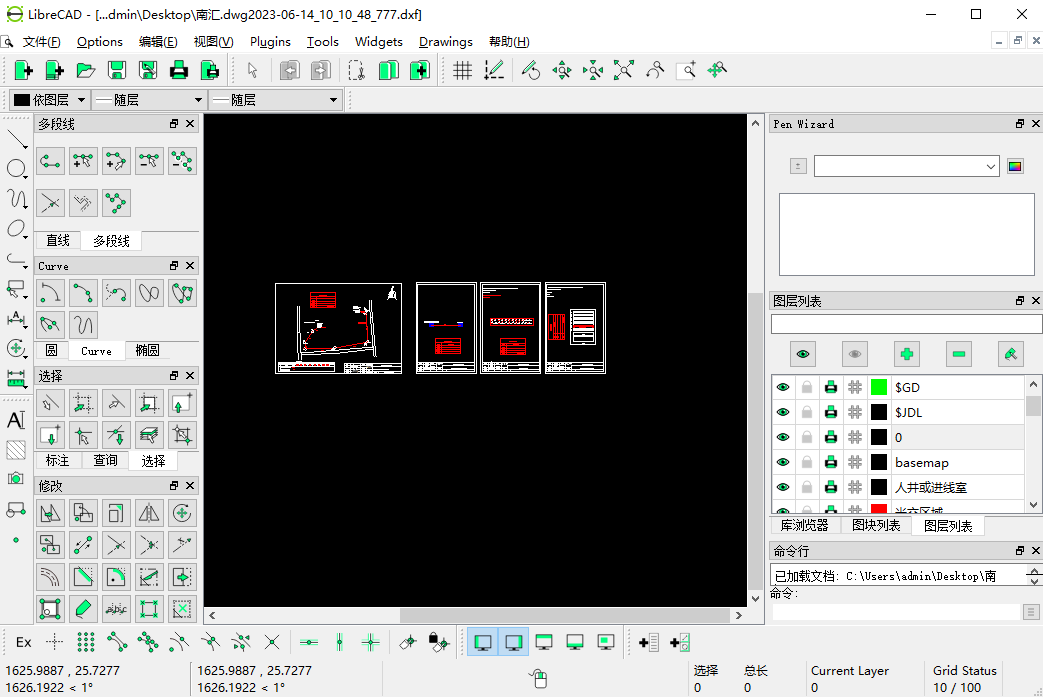
Task: Open the line type dropdown
Action: 275,100
